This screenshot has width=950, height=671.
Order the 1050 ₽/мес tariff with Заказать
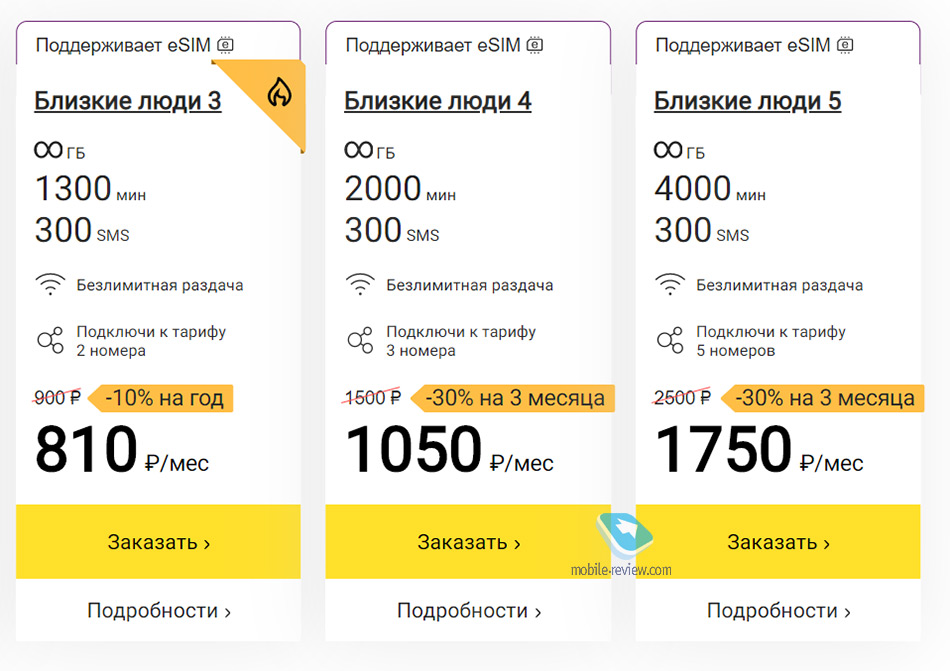(468, 541)
